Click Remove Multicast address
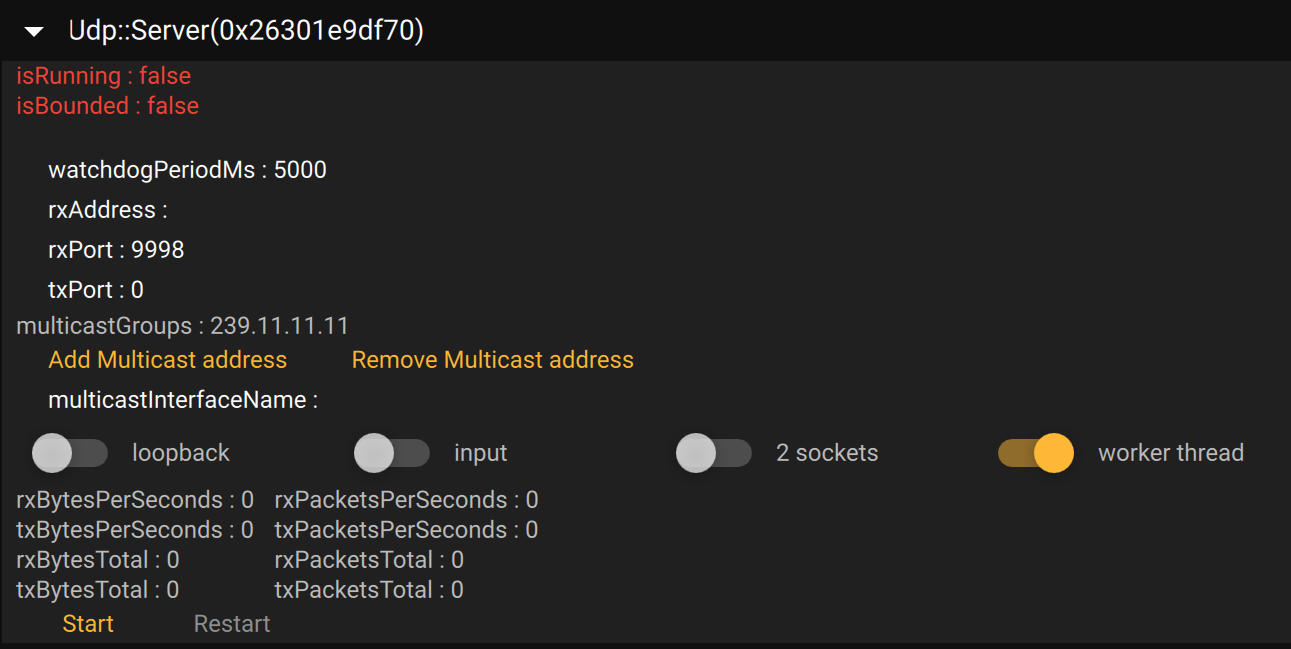1291x649 pixels. [x=492, y=360]
